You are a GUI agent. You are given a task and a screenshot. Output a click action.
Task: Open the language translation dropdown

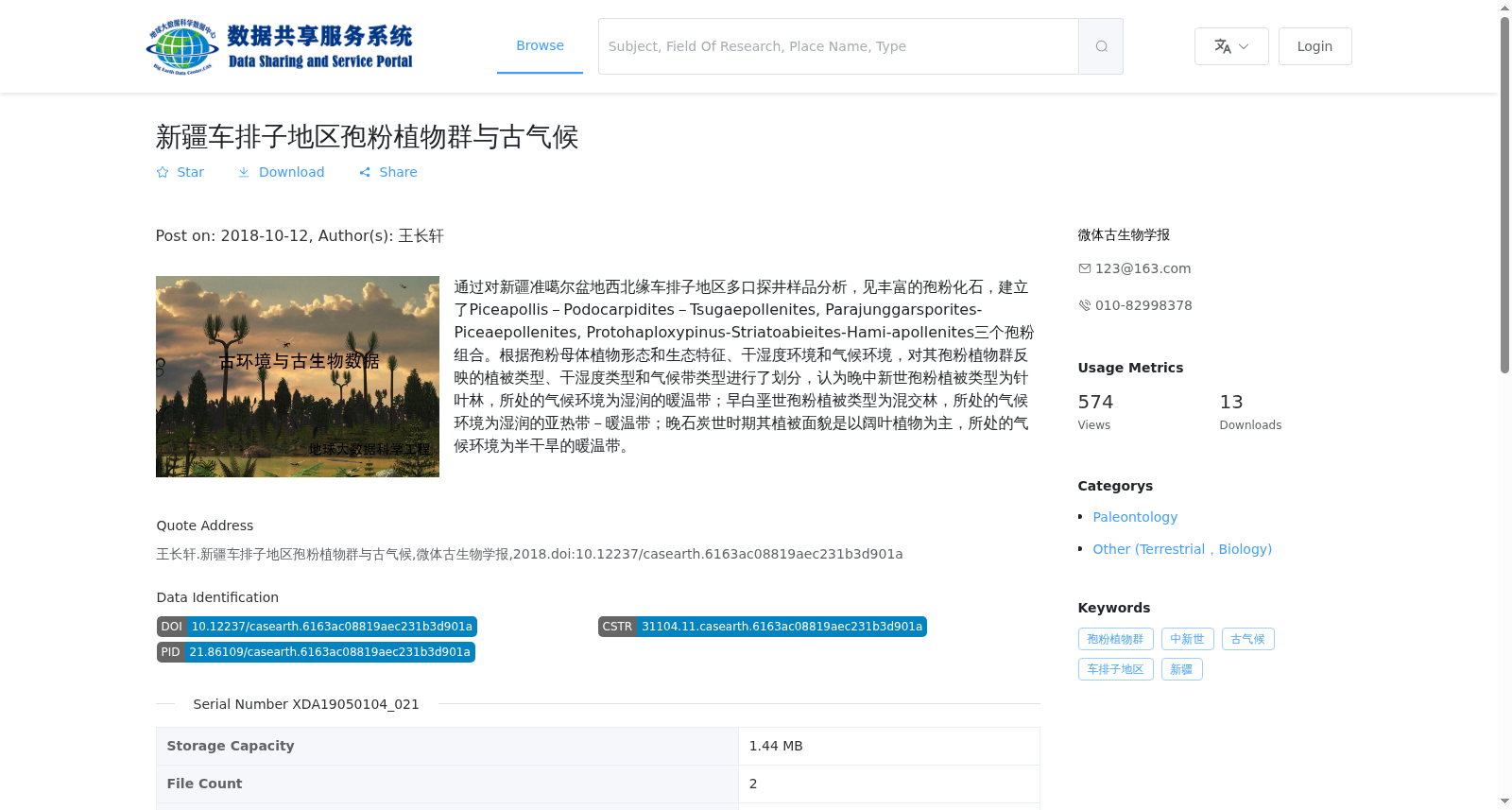(x=1231, y=46)
